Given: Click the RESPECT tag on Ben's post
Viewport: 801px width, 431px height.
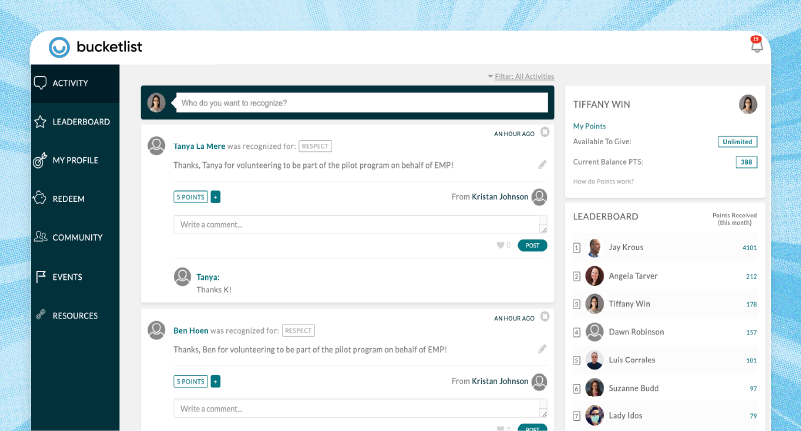Looking at the screenshot, I should pos(298,330).
